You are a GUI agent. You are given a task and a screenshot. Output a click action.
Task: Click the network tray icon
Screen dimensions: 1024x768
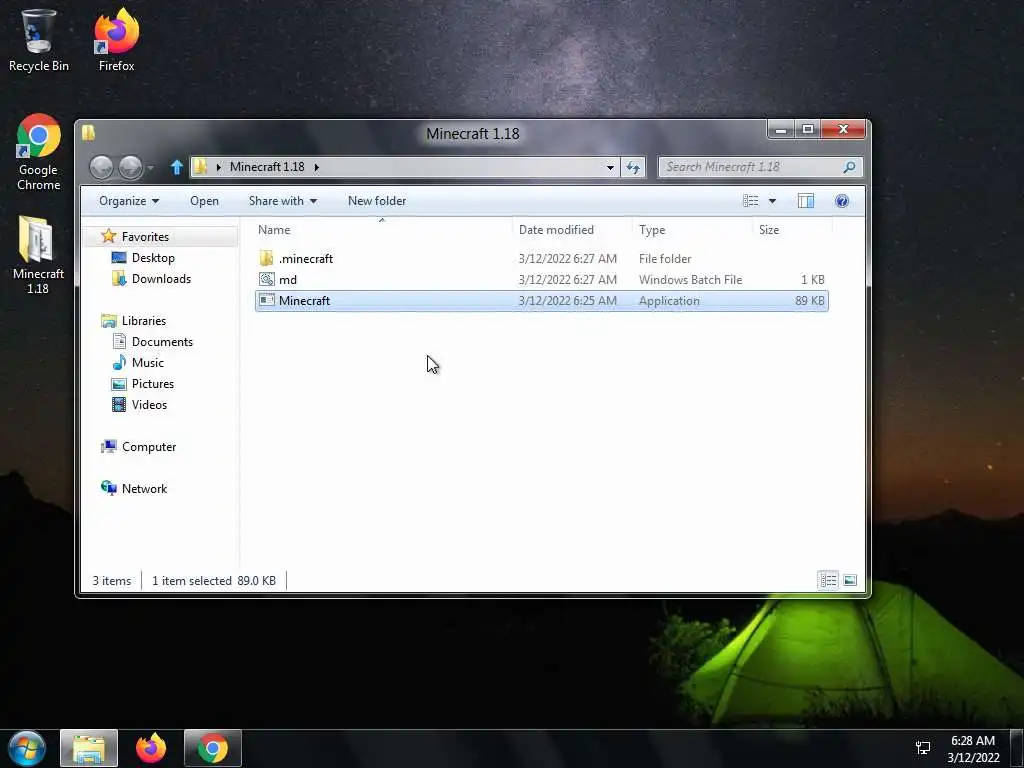[x=923, y=748]
